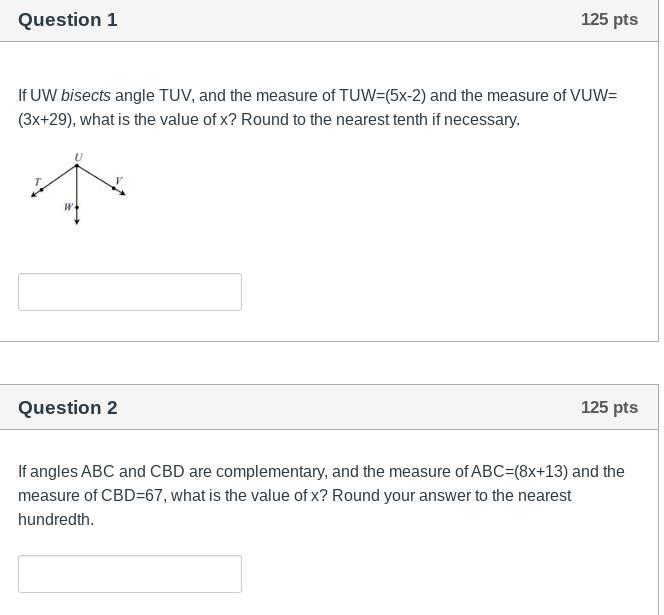Click the arrowhead at end of ray UV
Screen dimensions: 664x615
[122, 192]
